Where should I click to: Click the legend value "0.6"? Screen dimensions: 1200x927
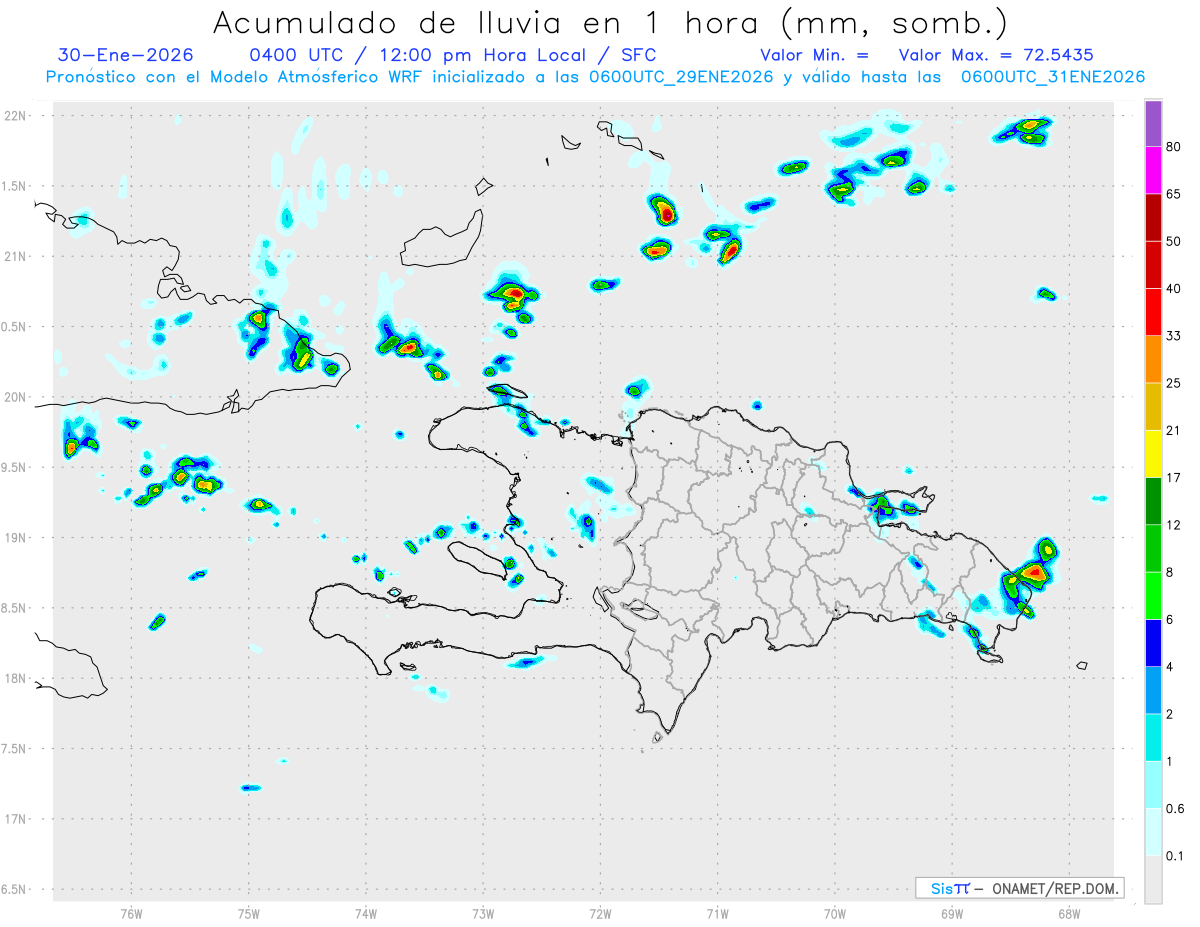coord(1176,809)
